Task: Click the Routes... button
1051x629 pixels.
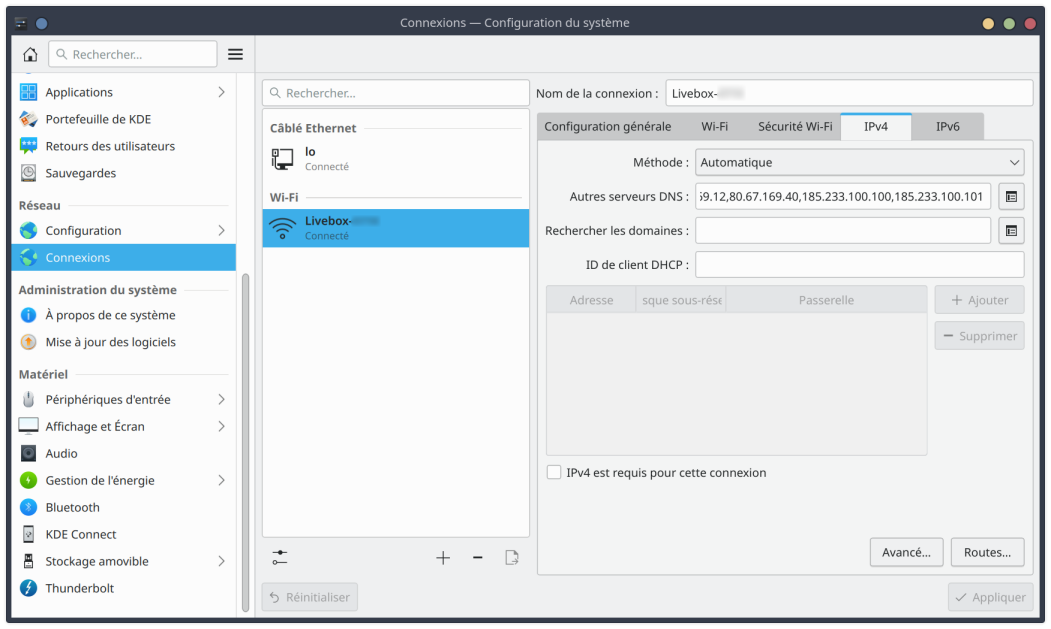Action: [987, 552]
